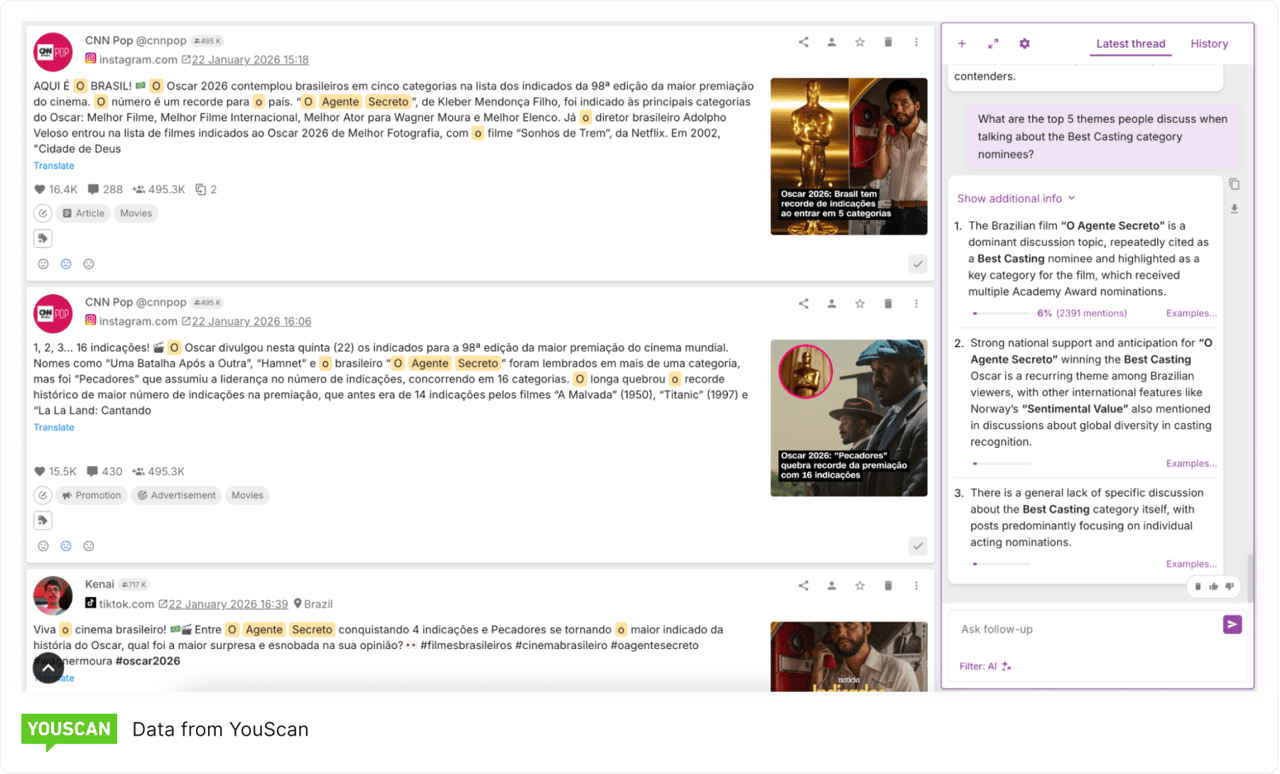
Task: Share the CNN Pop Oscar post
Action: [x=803, y=41]
